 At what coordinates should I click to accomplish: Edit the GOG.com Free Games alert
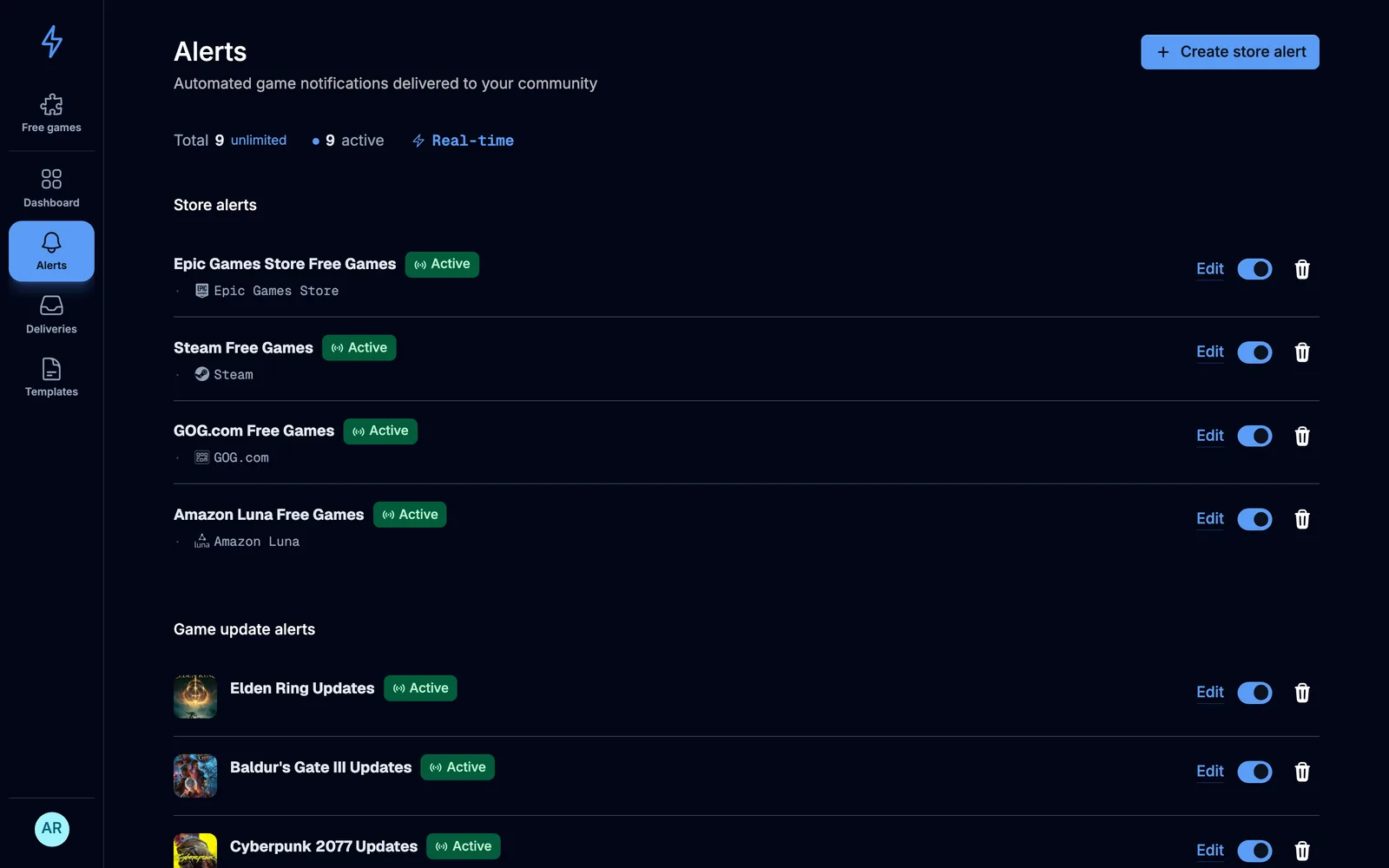click(1210, 436)
